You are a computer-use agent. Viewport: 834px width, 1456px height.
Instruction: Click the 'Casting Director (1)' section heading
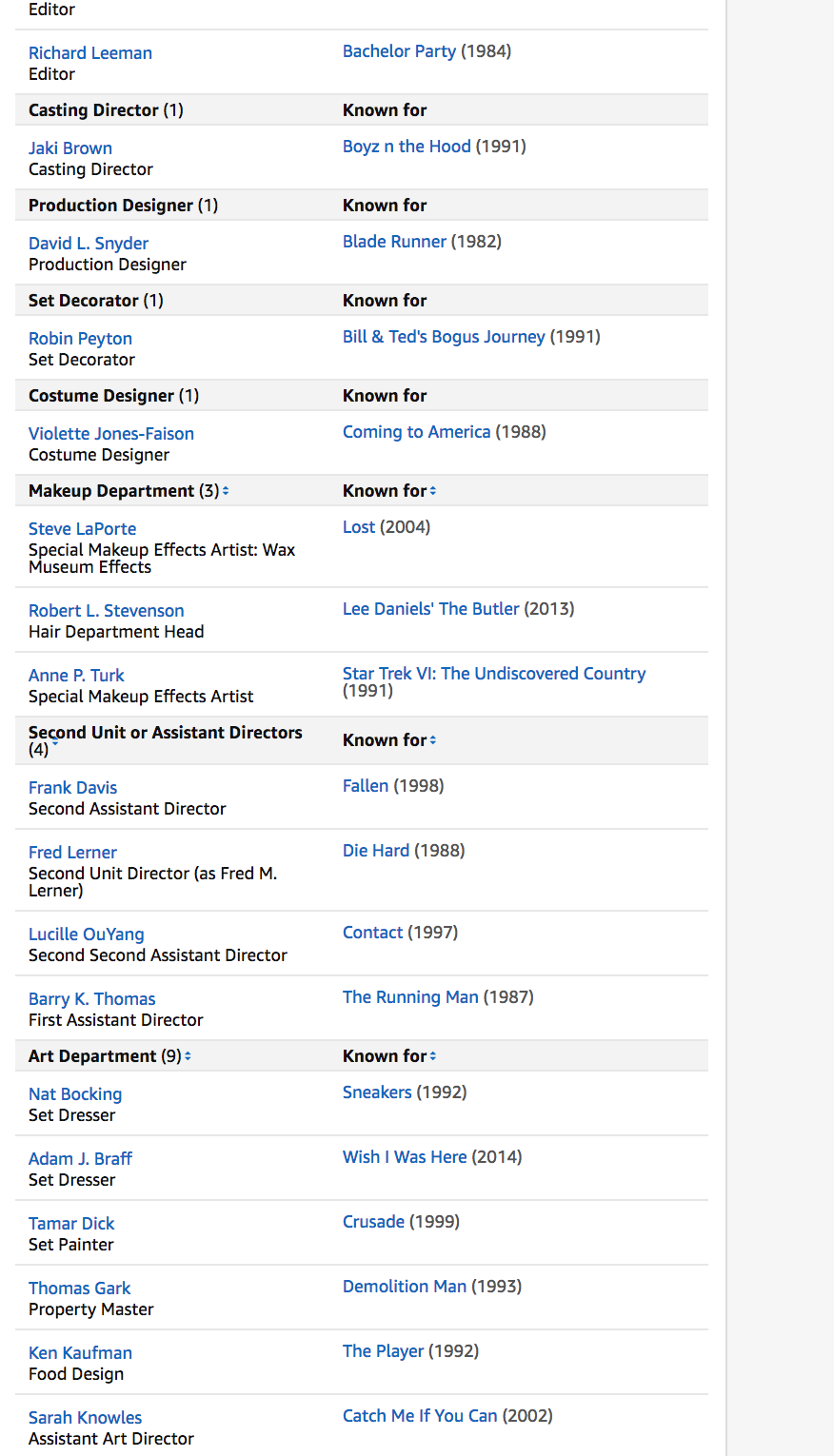pyautogui.click(x=106, y=110)
